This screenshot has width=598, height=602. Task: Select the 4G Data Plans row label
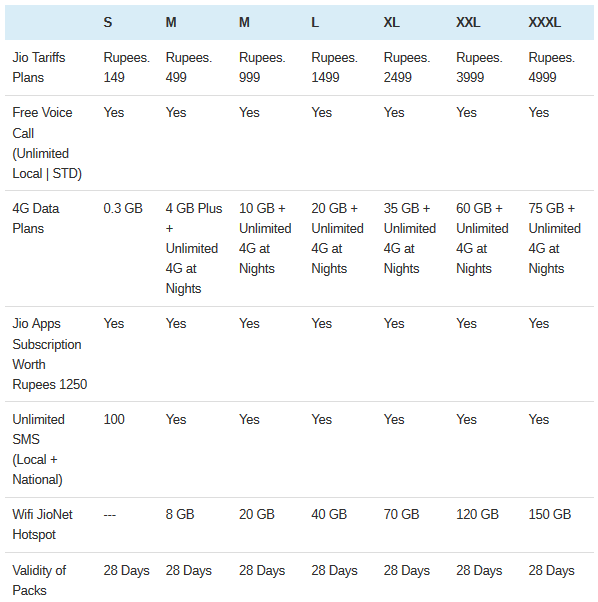click(x=36, y=218)
